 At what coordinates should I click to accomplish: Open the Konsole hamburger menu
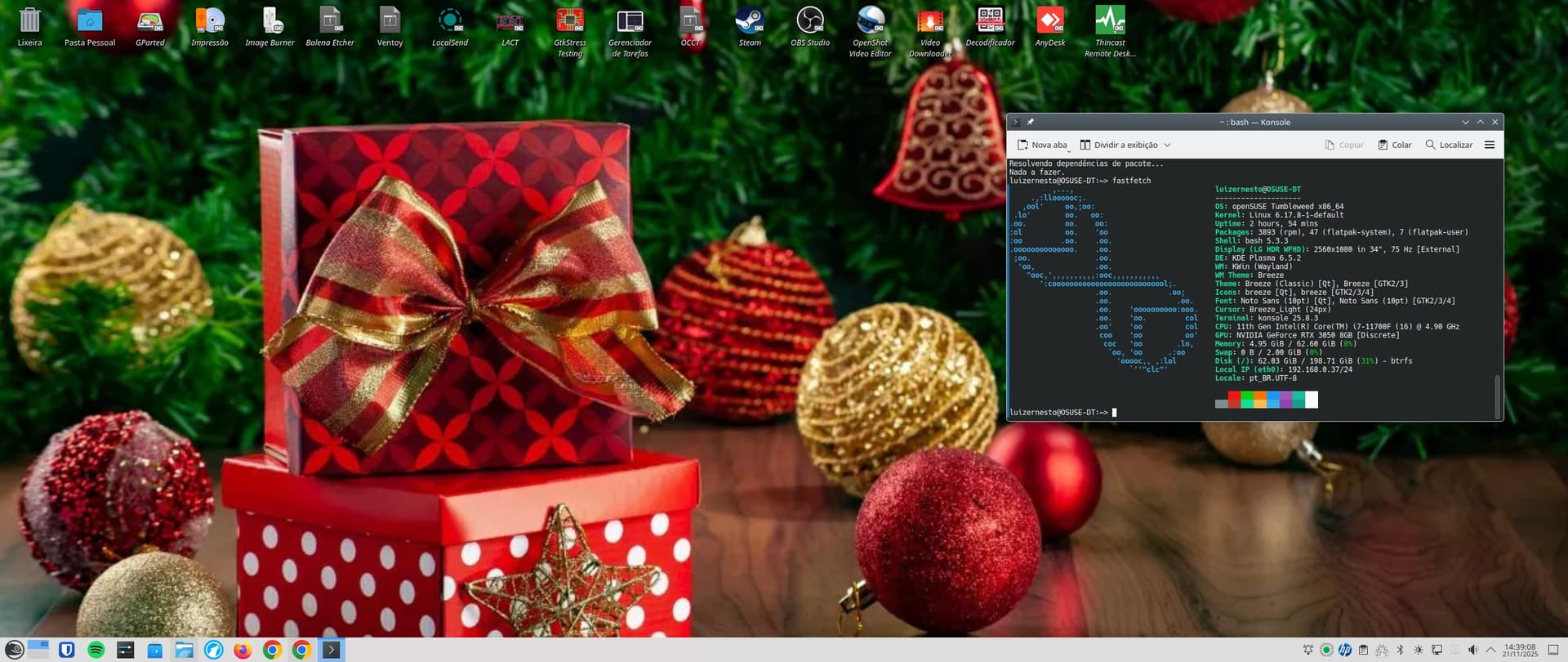1490,145
